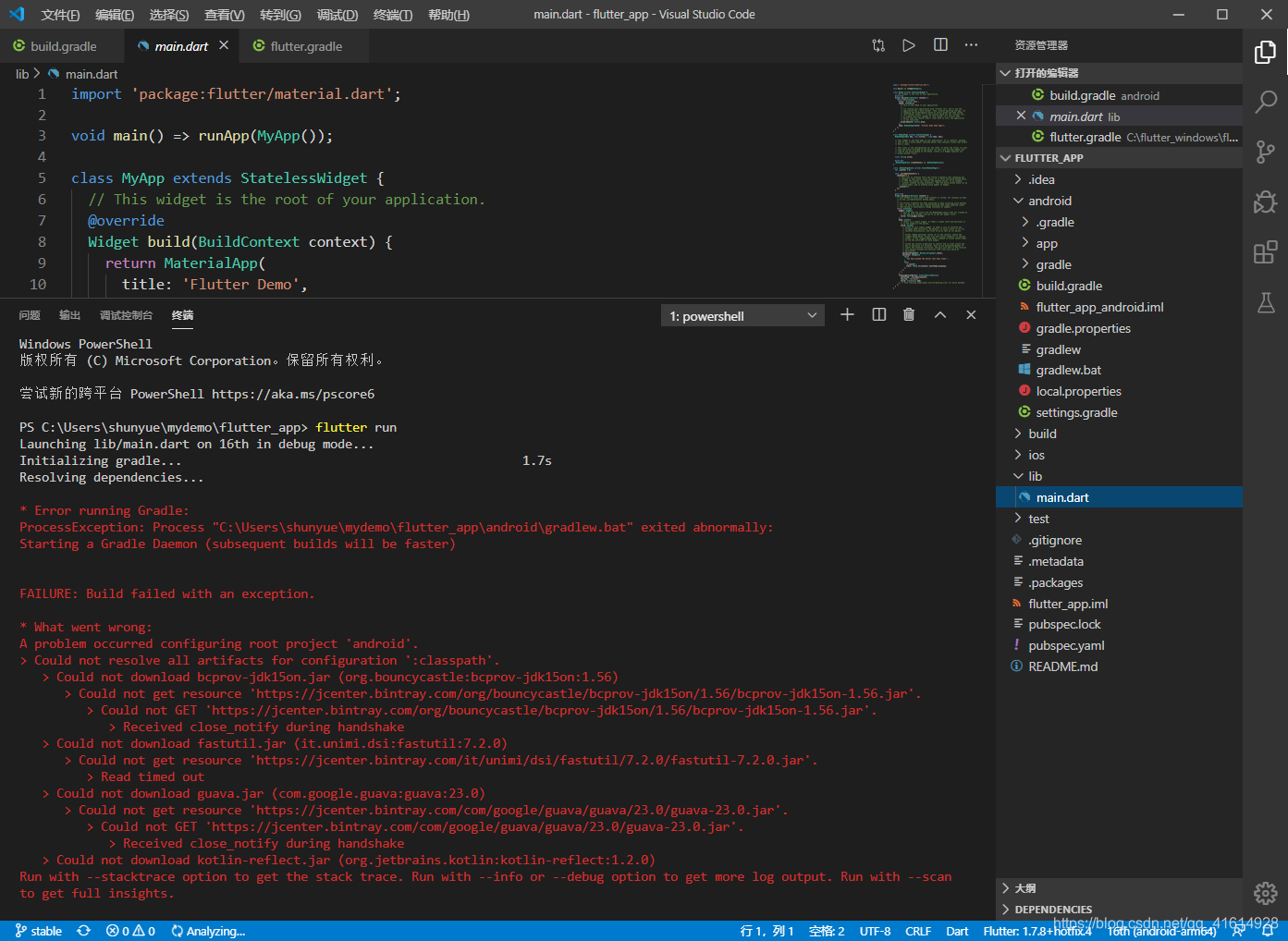Collapse the FLUTTER_APP folder section
The width and height of the screenshot is (1288, 941).
pyautogui.click(x=1119, y=158)
